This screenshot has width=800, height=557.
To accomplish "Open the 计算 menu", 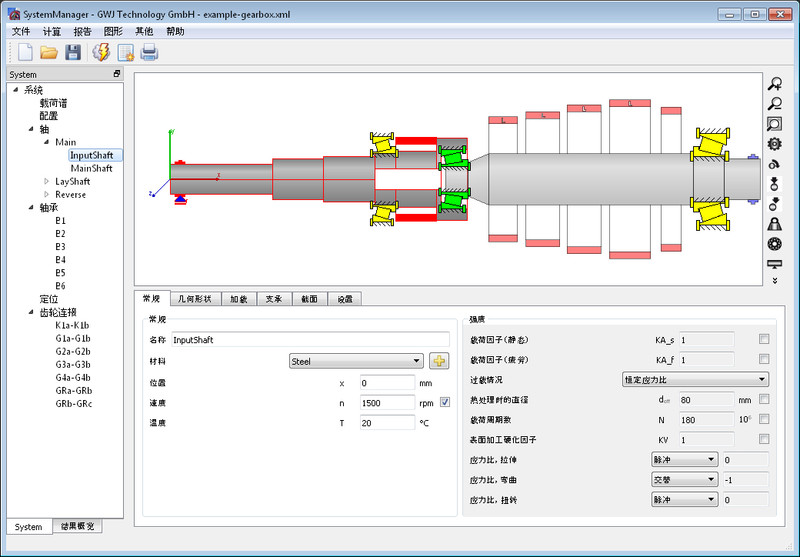I will (52, 31).
